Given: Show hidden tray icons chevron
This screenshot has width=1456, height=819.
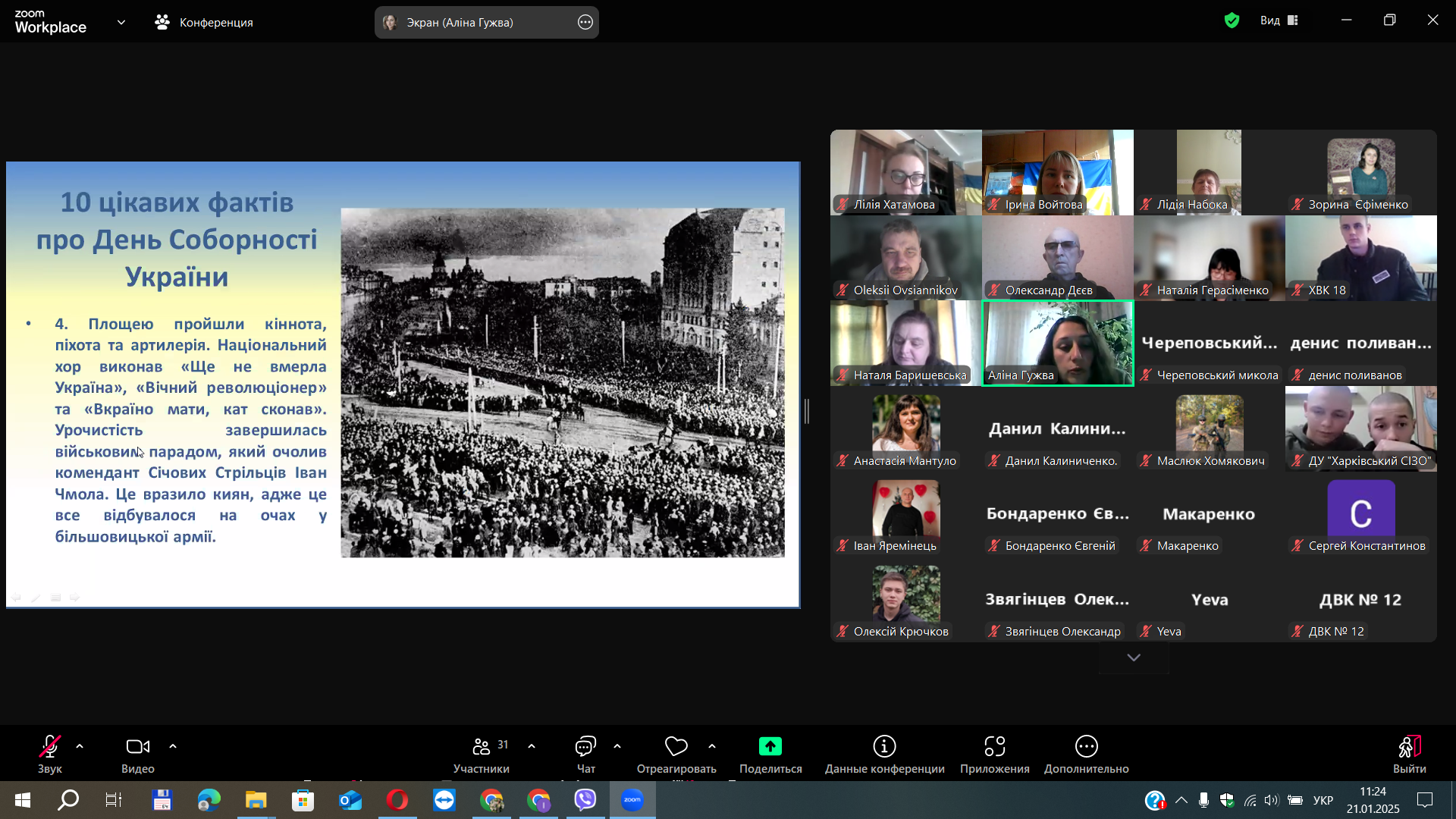Looking at the screenshot, I should click(1181, 800).
